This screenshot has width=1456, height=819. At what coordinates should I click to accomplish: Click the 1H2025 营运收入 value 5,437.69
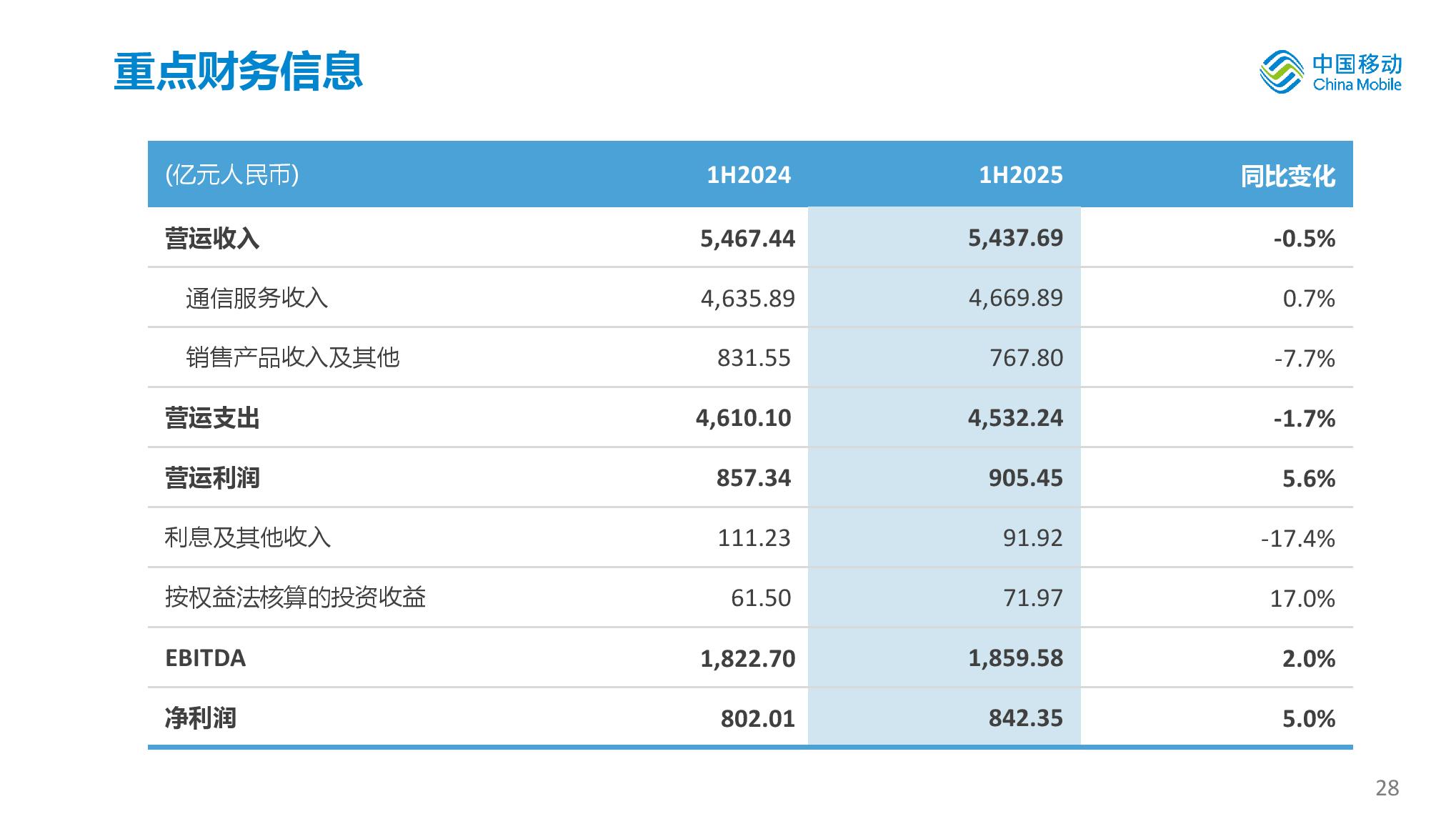tap(1015, 238)
